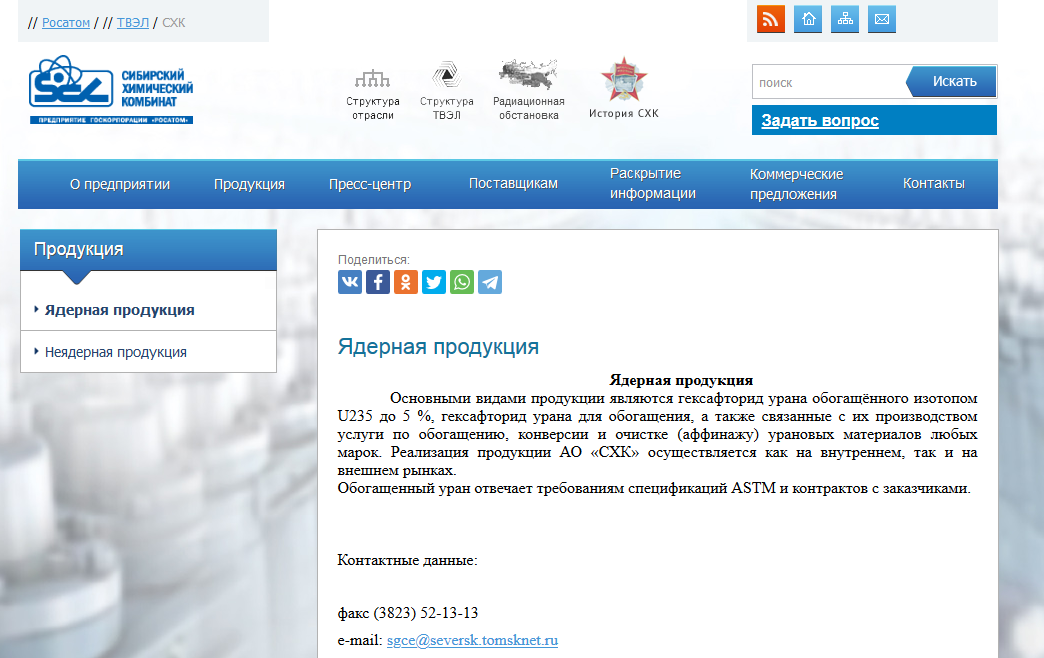Open Раскрытие информации menu
The height and width of the screenshot is (658, 1044).
[x=652, y=184]
